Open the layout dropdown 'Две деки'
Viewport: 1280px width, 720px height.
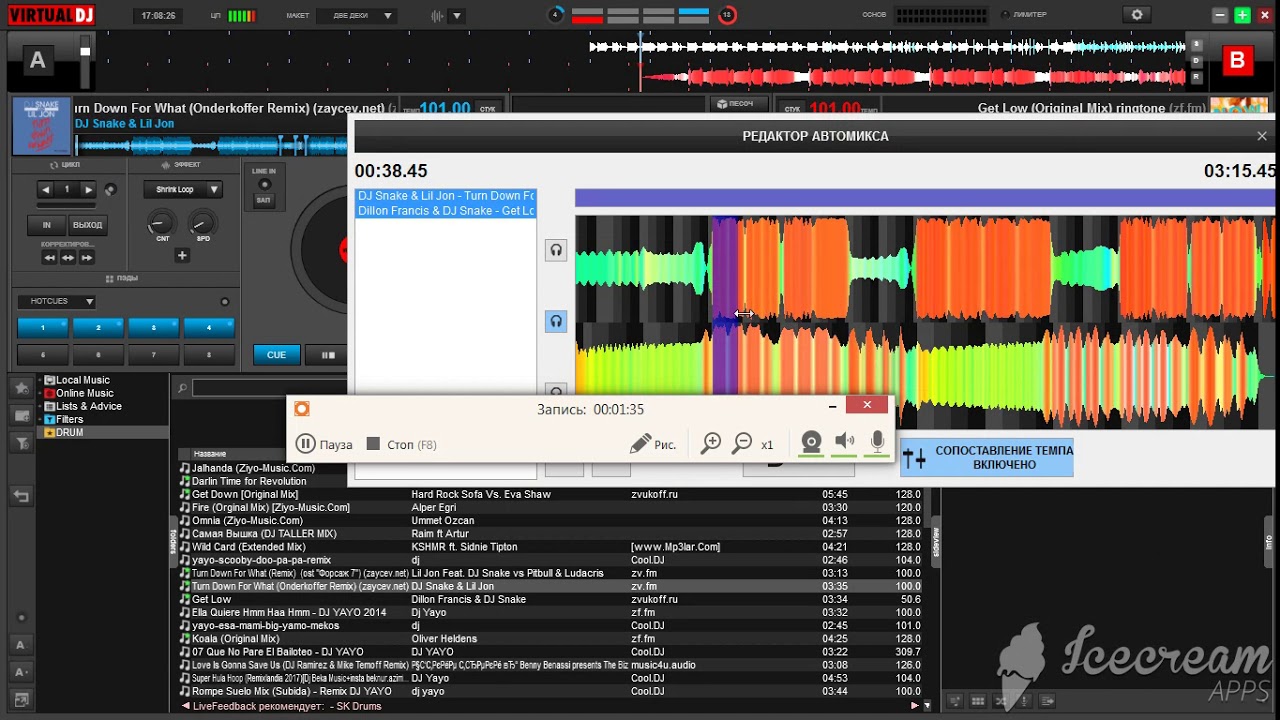pos(357,16)
